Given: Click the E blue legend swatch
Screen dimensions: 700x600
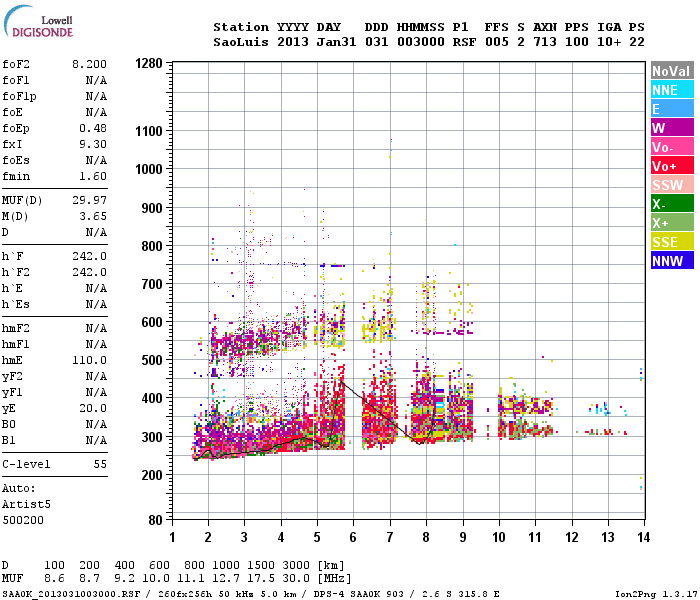Looking at the screenshot, I should click(x=672, y=108).
